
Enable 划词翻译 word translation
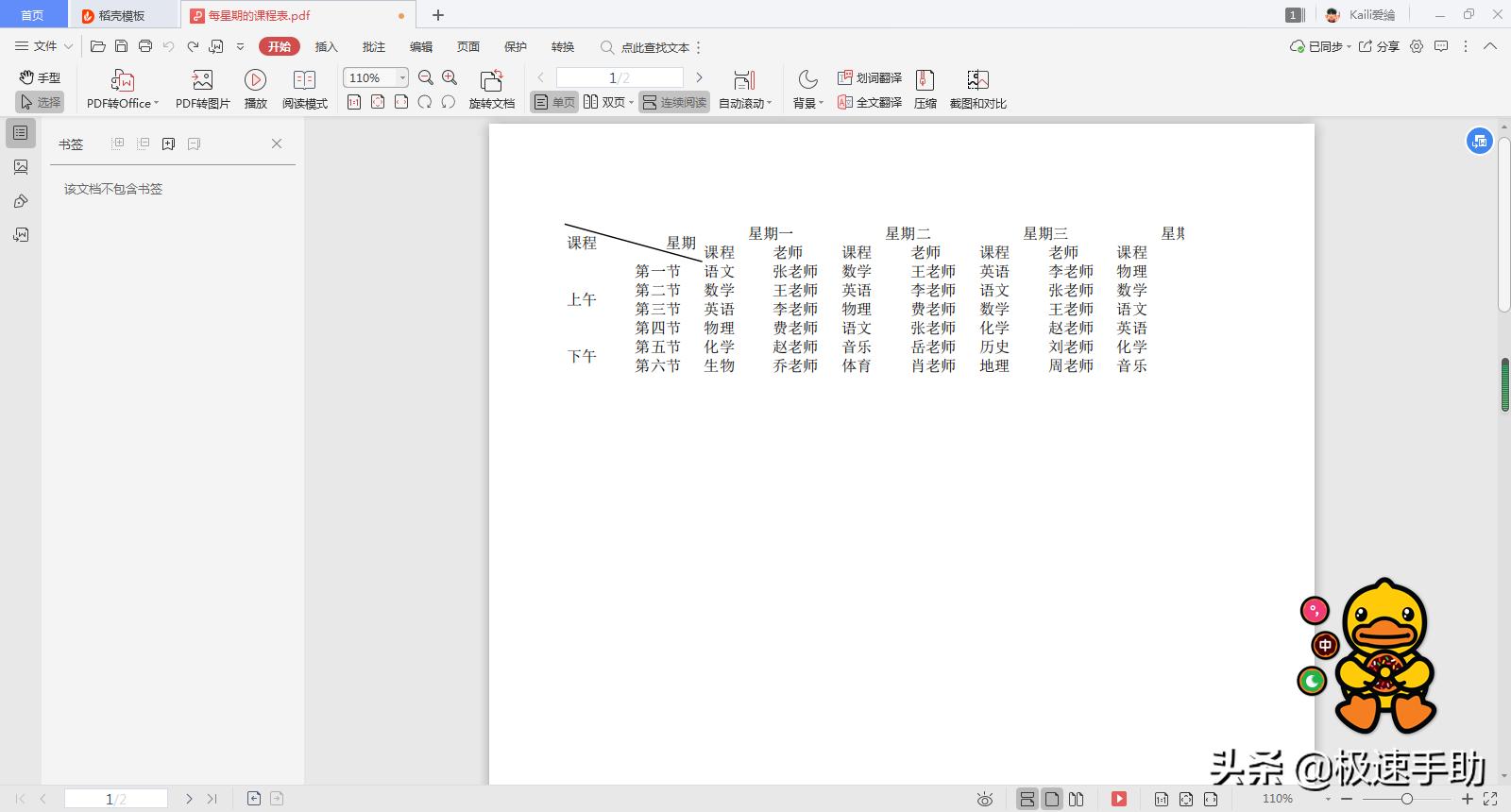(870, 77)
